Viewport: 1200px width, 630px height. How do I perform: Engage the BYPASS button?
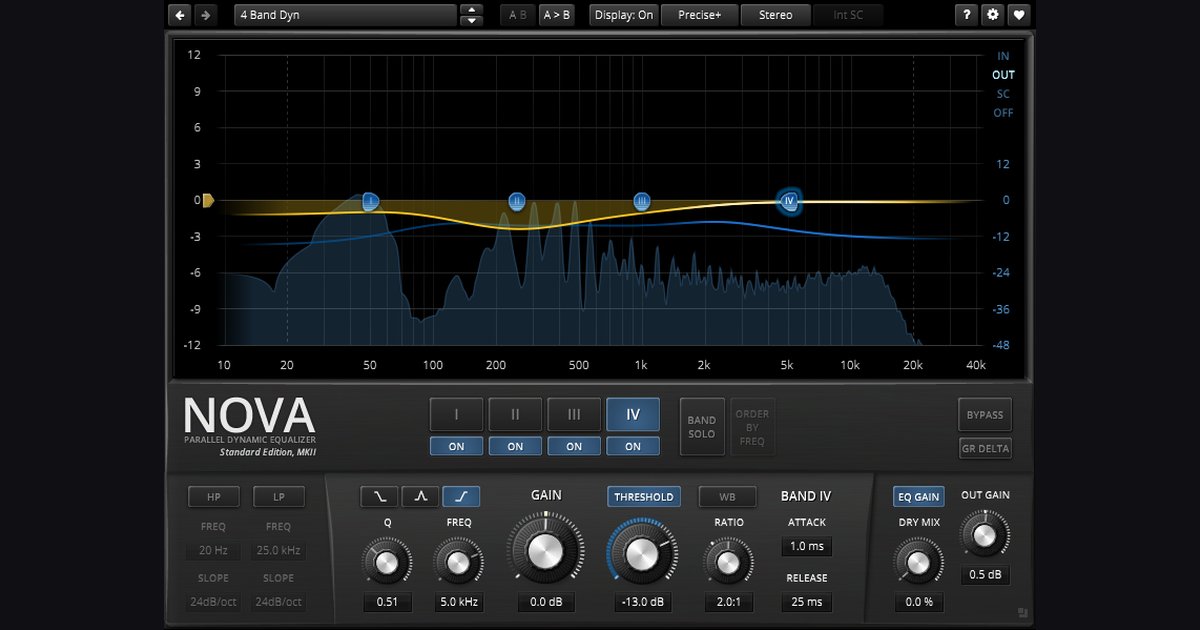click(x=984, y=414)
